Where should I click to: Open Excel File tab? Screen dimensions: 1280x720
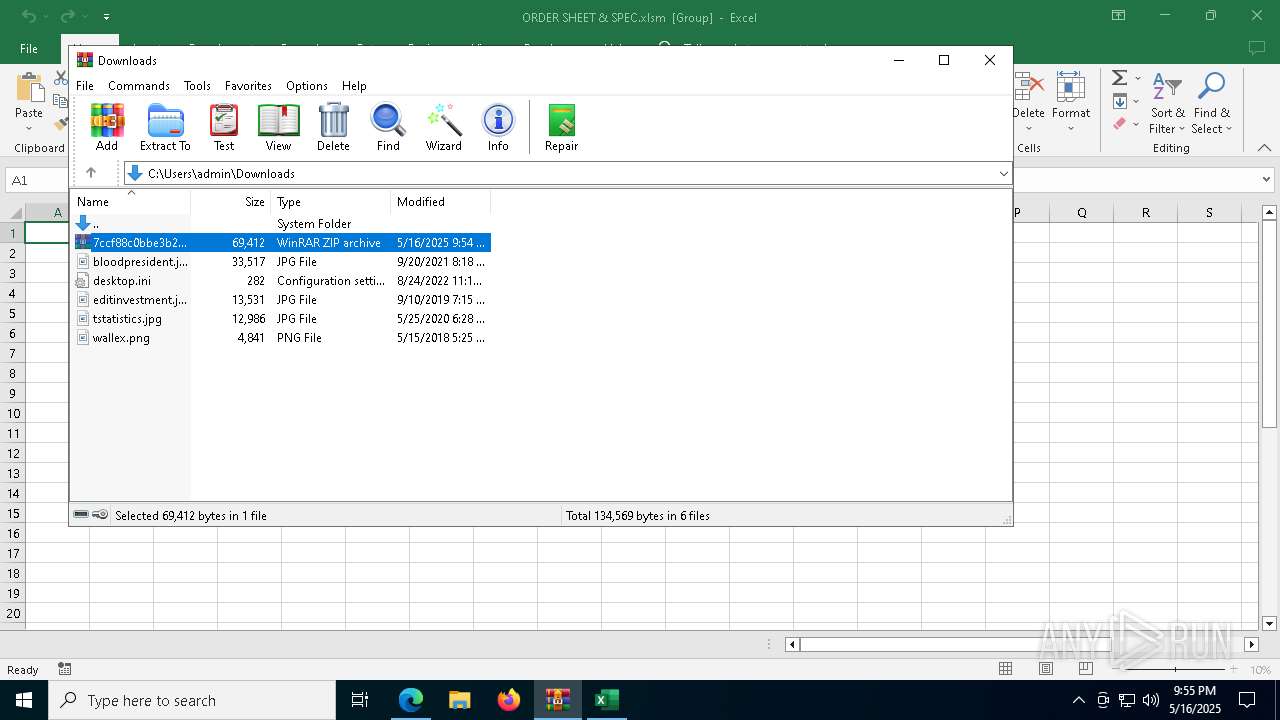29,48
